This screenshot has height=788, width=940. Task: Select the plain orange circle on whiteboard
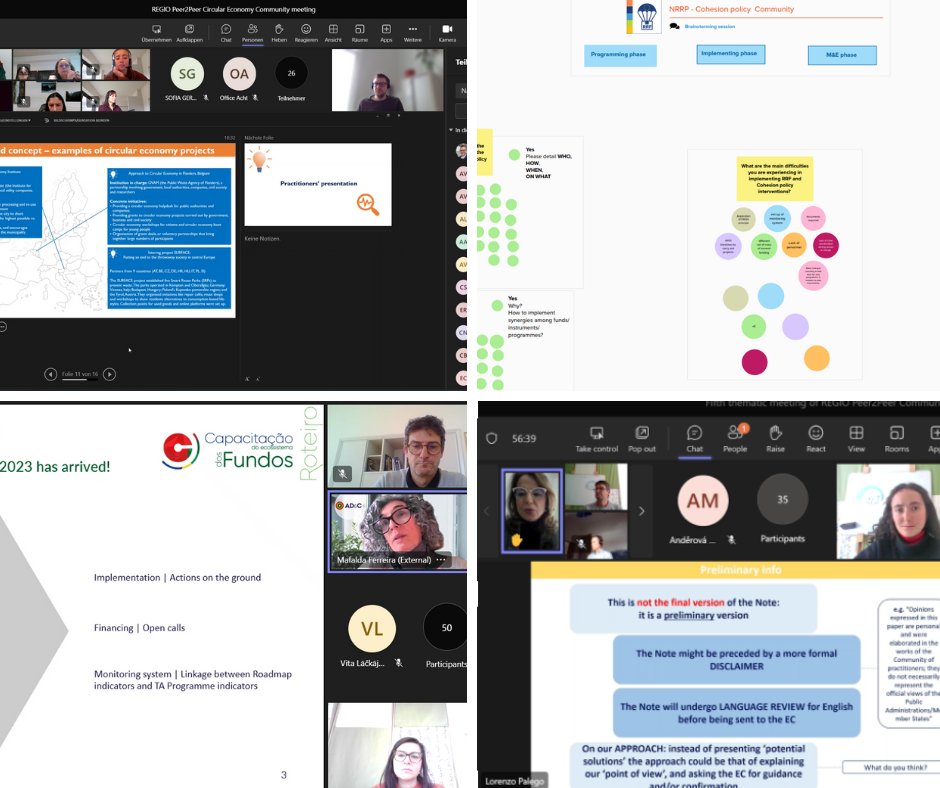pos(817,358)
